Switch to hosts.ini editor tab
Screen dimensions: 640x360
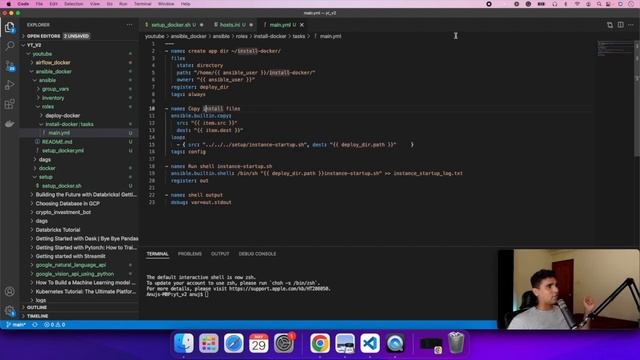click(233, 25)
